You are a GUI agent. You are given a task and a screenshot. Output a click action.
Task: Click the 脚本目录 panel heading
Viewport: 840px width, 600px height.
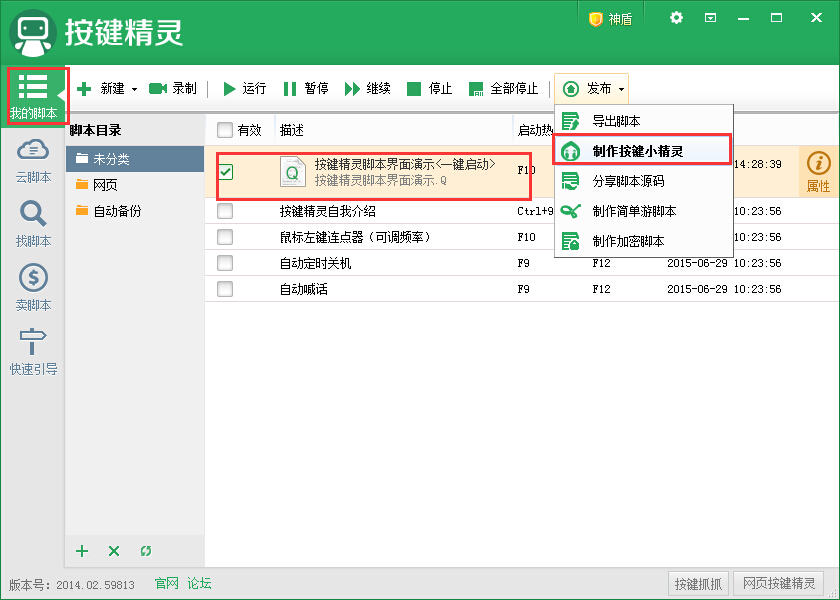click(95, 130)
